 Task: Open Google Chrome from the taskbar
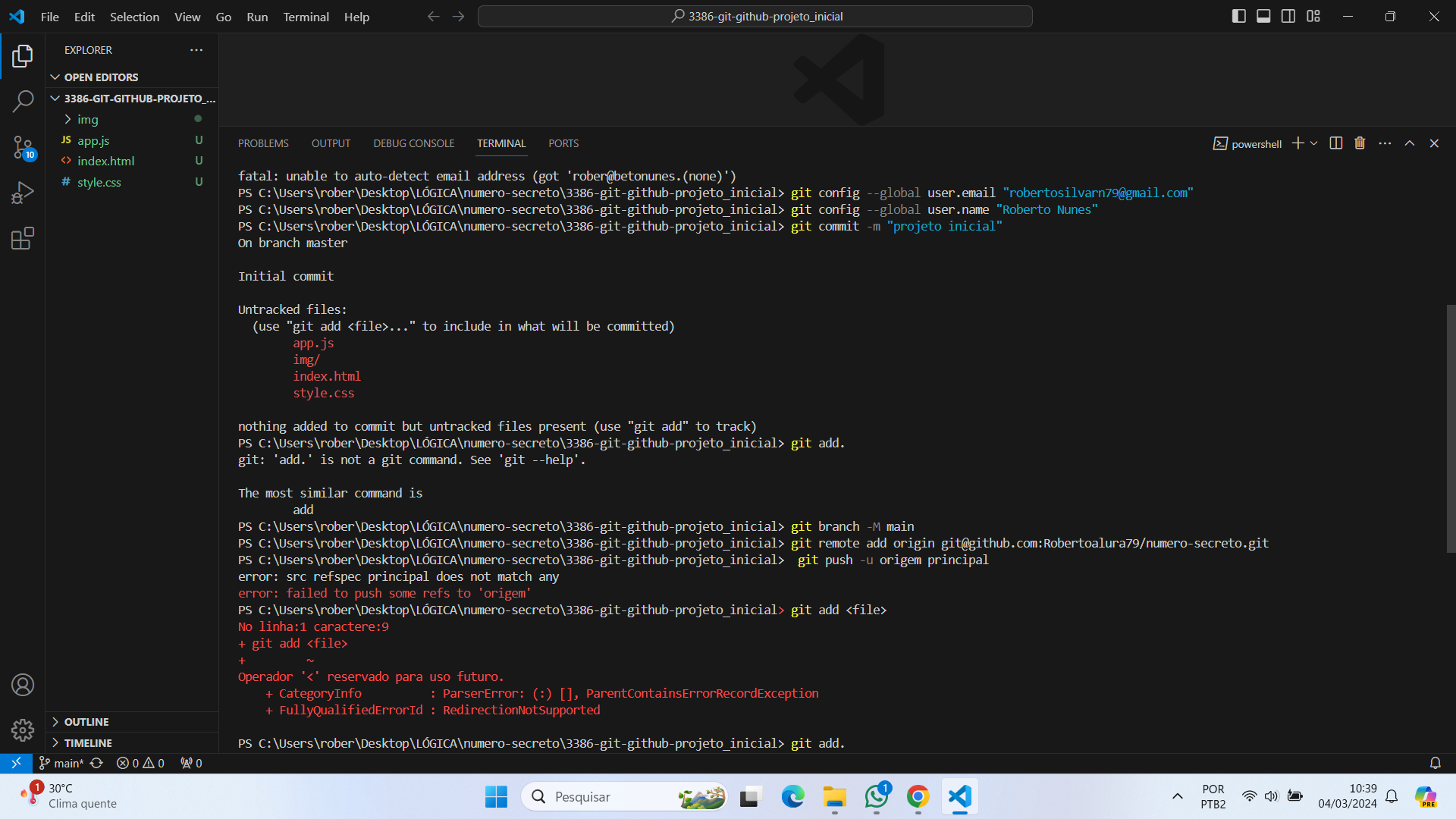918,796
